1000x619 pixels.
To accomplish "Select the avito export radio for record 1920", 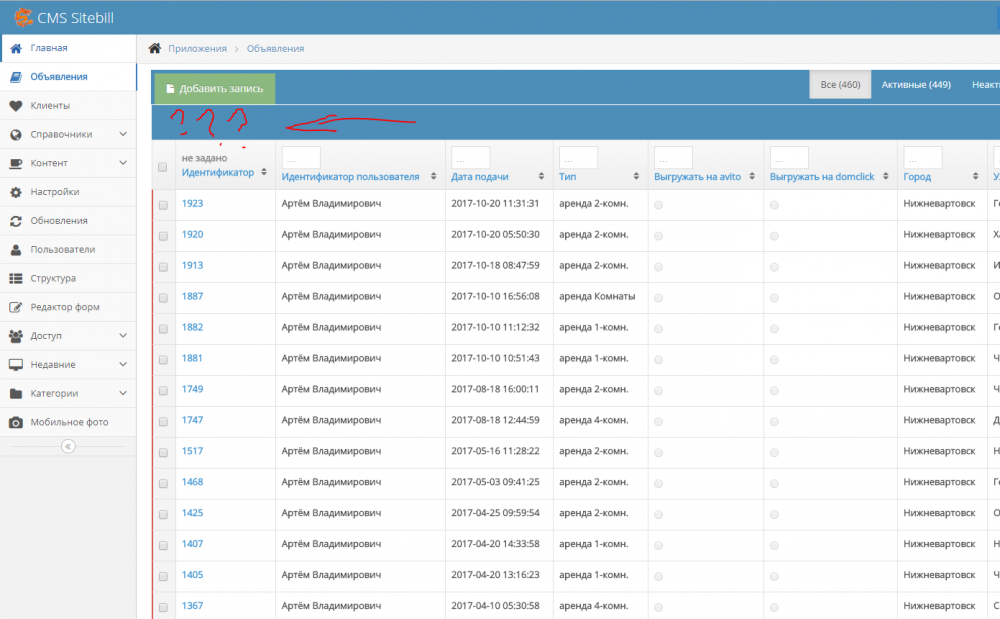I will 658,235.
